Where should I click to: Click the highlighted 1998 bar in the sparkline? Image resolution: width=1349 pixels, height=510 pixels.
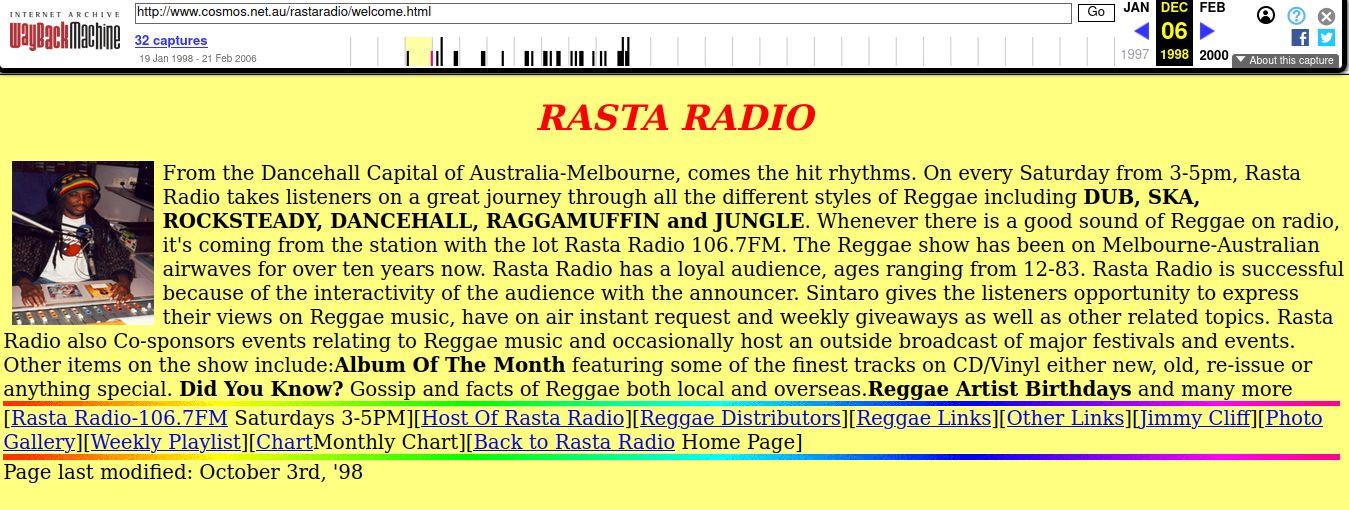[419, 52]
